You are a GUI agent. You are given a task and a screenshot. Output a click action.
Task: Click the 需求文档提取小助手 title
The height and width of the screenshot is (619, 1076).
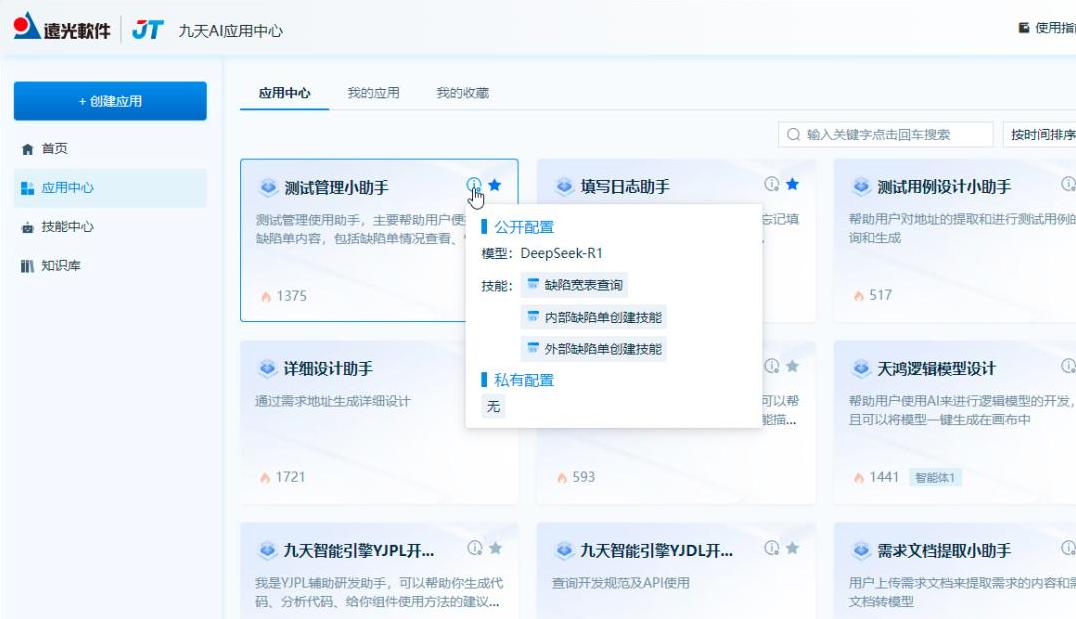click(x=944, y=550)
